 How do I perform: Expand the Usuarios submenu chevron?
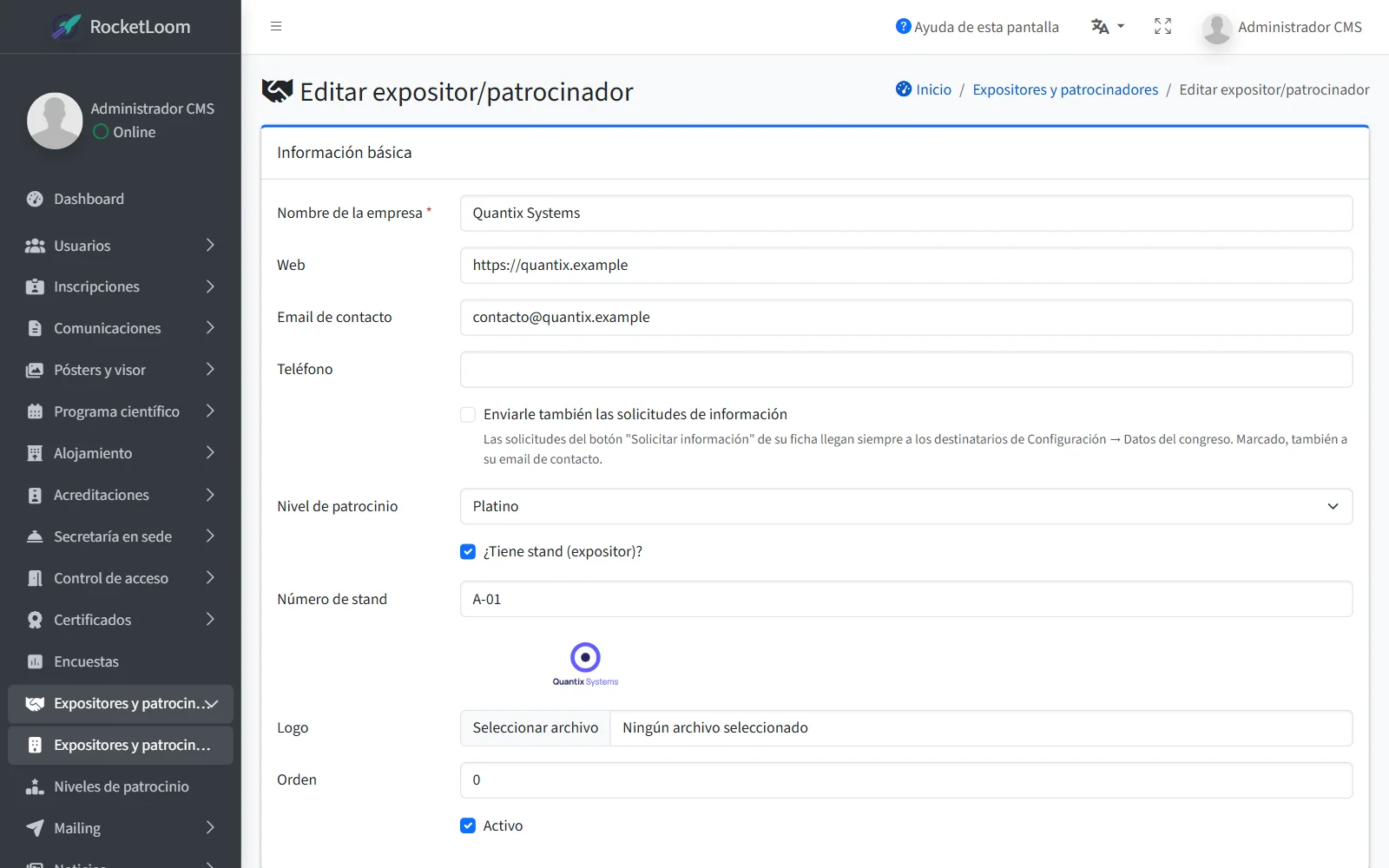[210, 246]
